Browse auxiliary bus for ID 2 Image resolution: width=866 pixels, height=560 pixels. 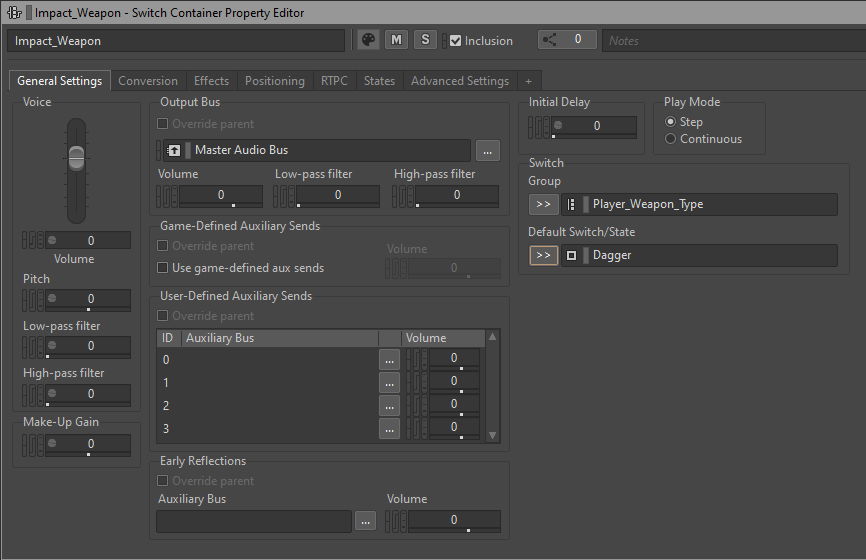(389, 406)
